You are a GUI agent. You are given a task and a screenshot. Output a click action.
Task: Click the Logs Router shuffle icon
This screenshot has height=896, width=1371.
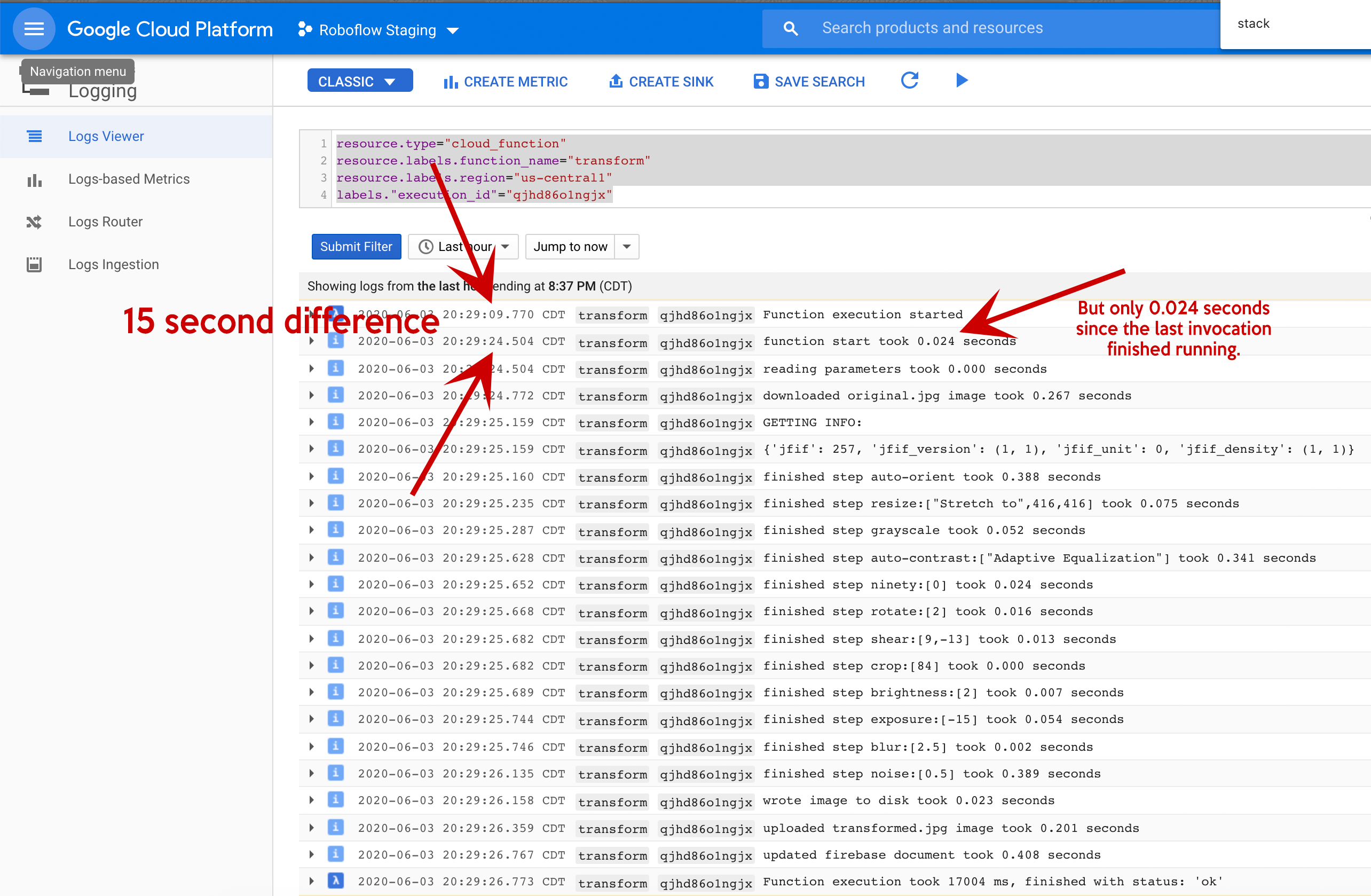[35, 223]
